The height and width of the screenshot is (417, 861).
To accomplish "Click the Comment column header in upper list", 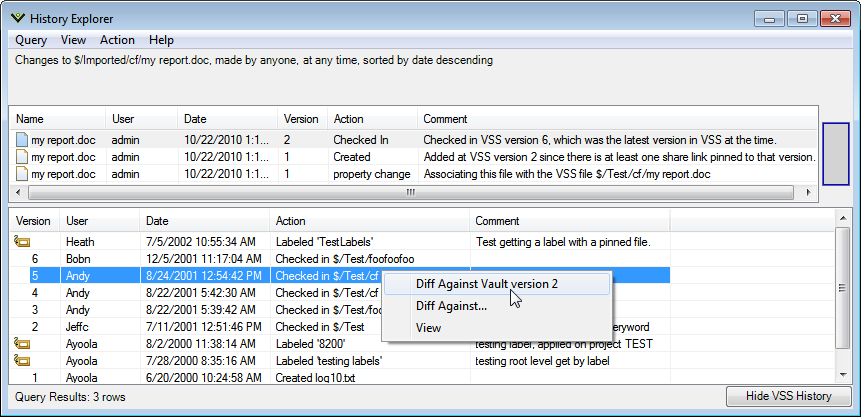I will [445, 119].
